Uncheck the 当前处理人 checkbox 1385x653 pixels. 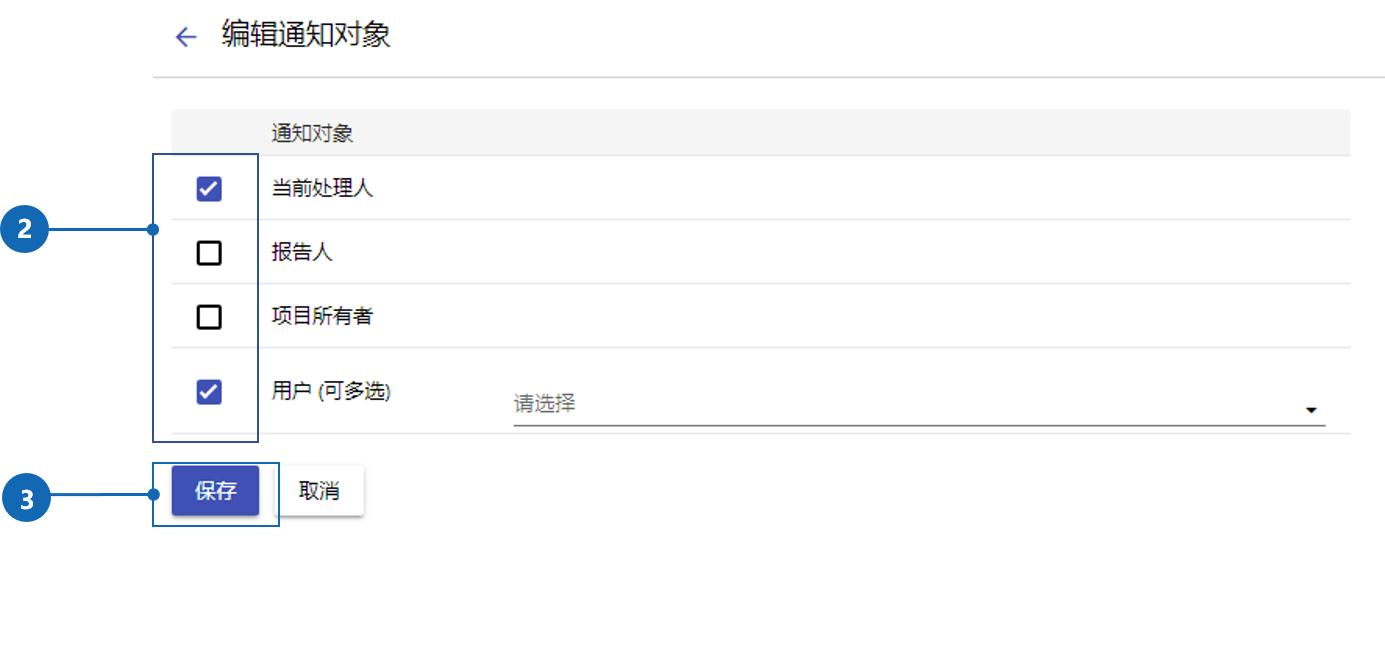(209, 188)
